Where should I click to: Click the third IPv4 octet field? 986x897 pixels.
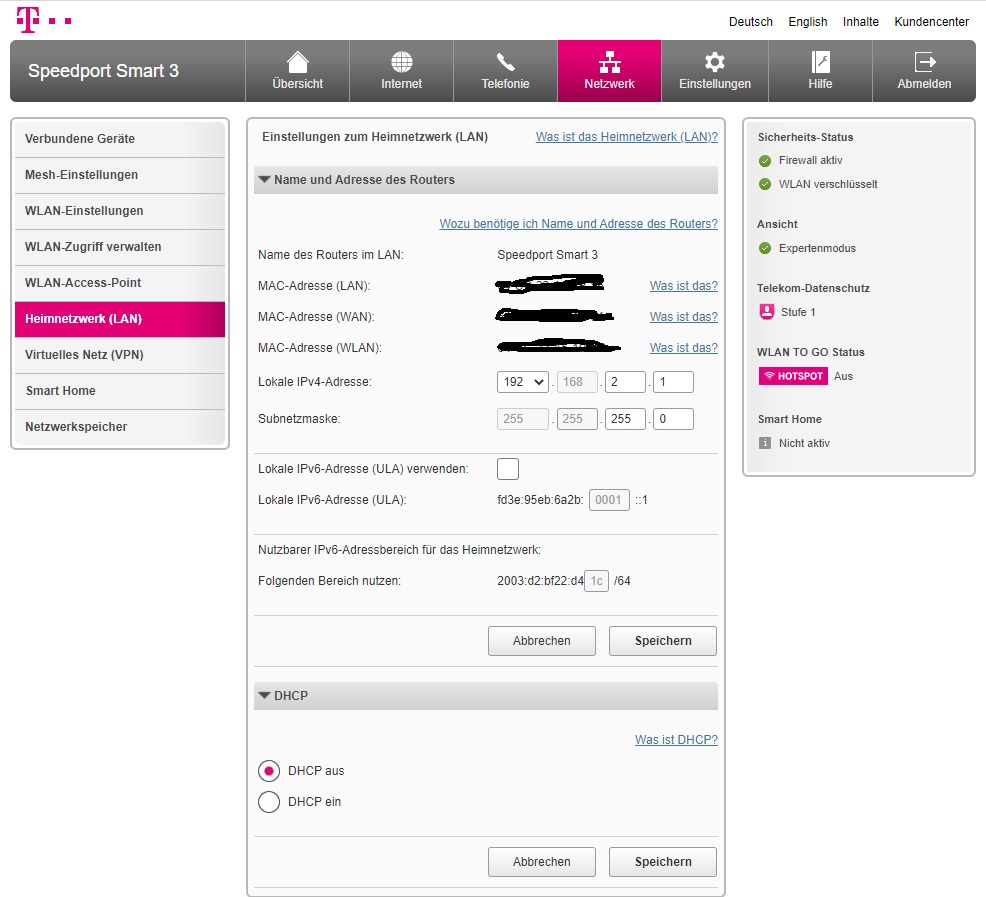(x=625, y=382)
